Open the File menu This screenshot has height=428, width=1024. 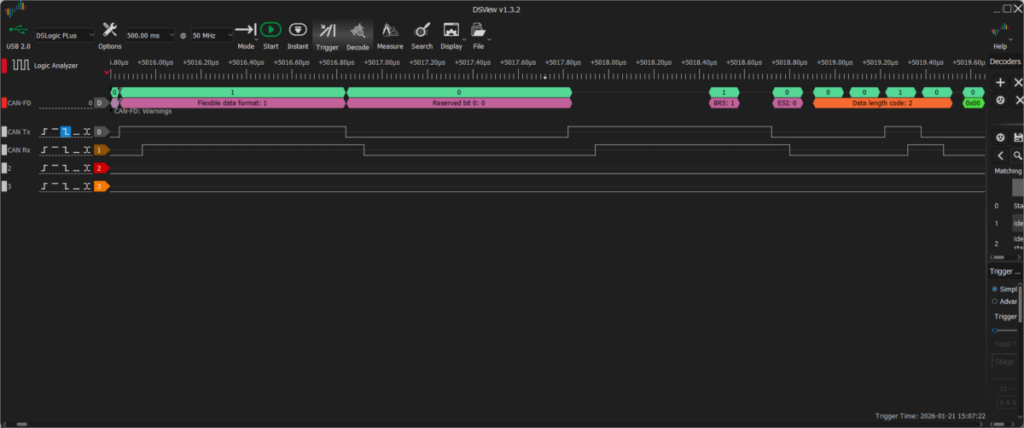[479, 32]
